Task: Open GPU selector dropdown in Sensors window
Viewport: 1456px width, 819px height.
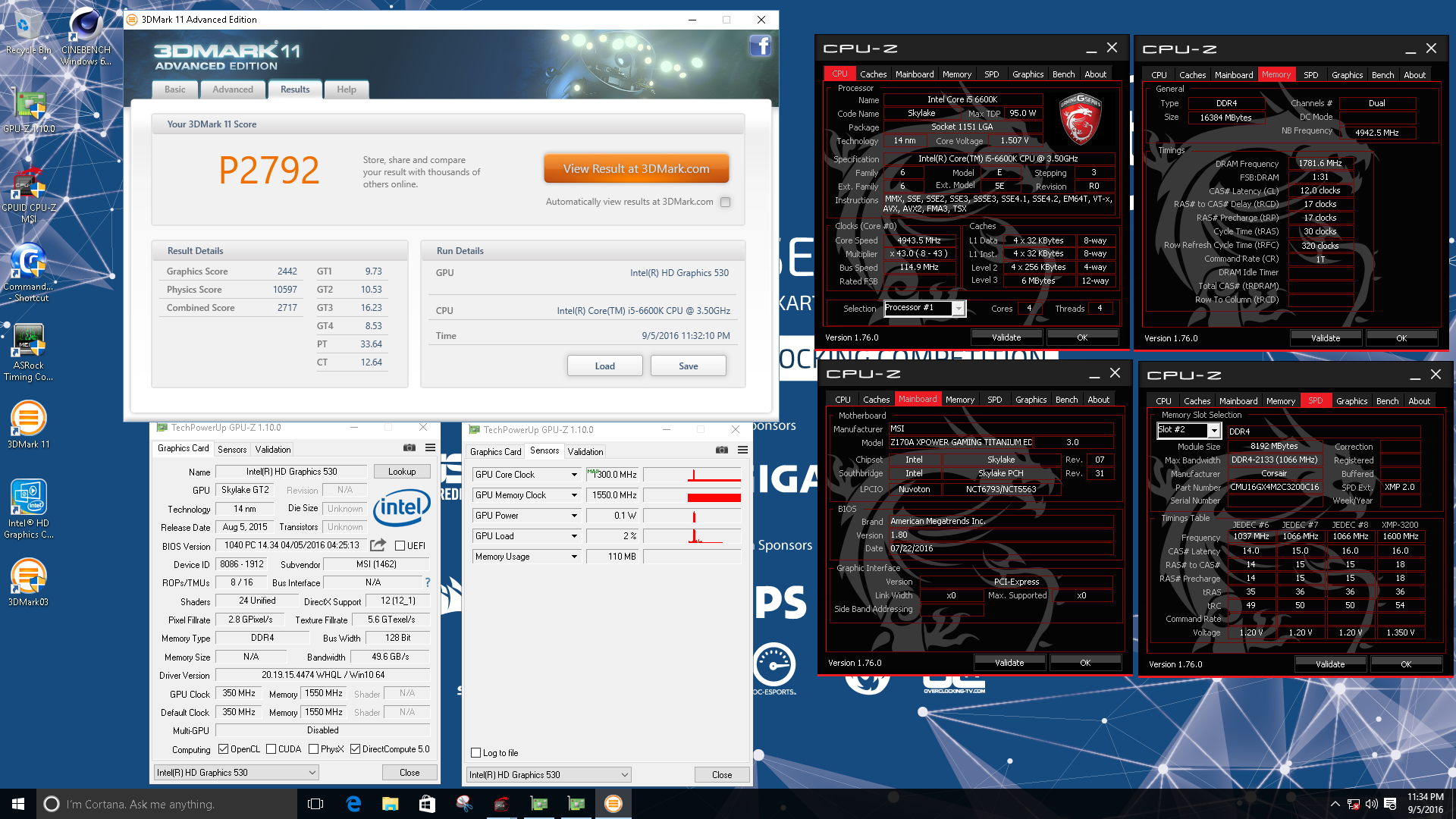Action: click(549, 775)
